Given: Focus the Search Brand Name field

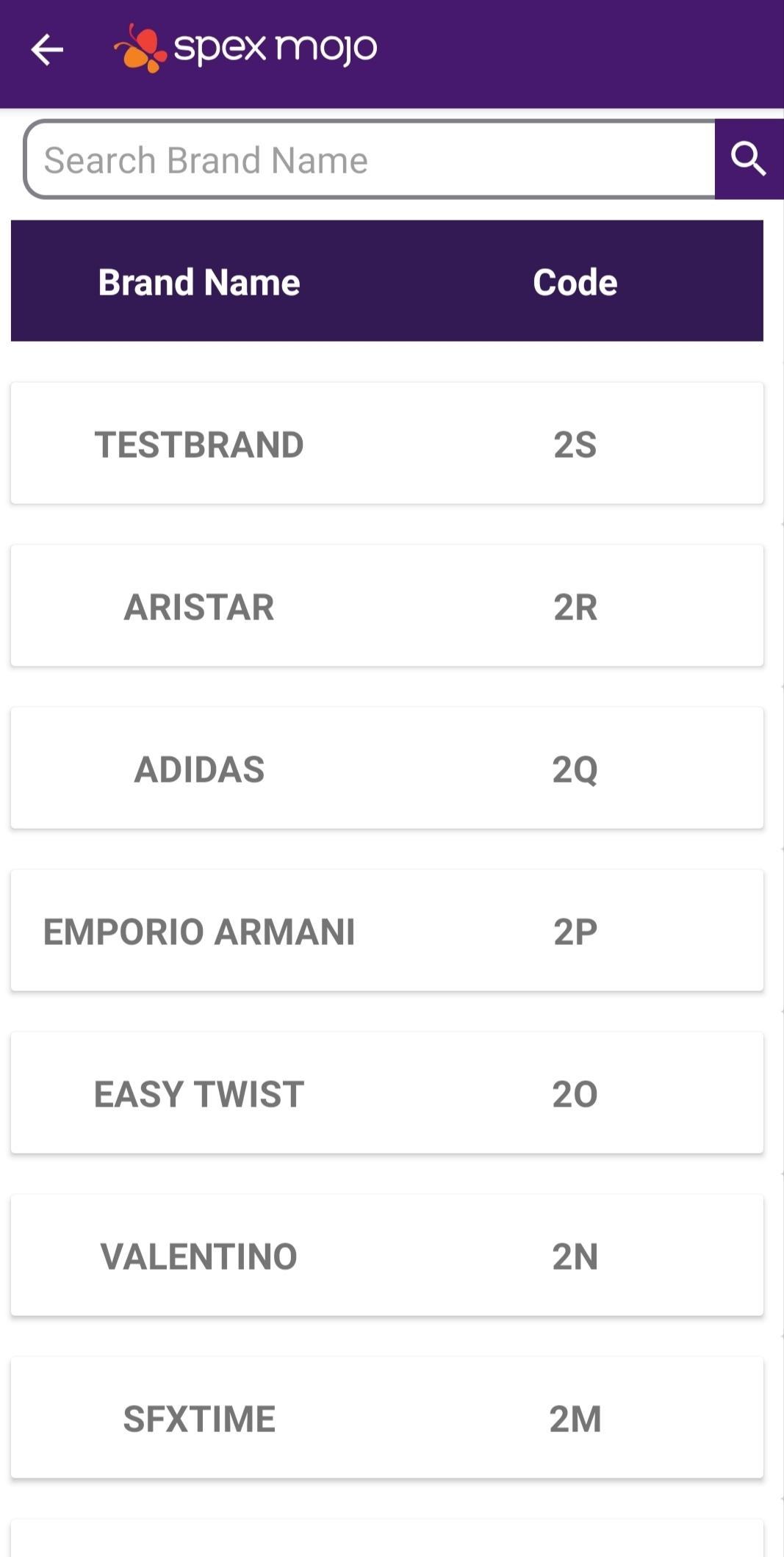Looking at the screenshot, I should (x=370, y=159).
